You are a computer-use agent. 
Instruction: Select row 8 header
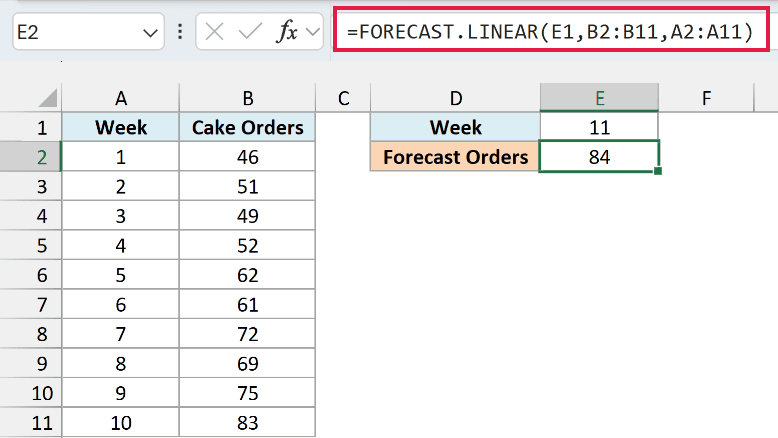click(x=31, y=334)
